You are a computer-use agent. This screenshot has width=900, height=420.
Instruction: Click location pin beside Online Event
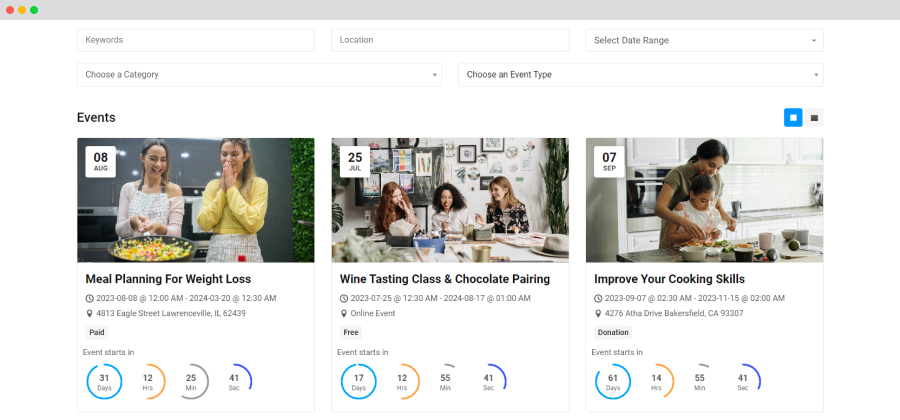click(x=344, y=314)
